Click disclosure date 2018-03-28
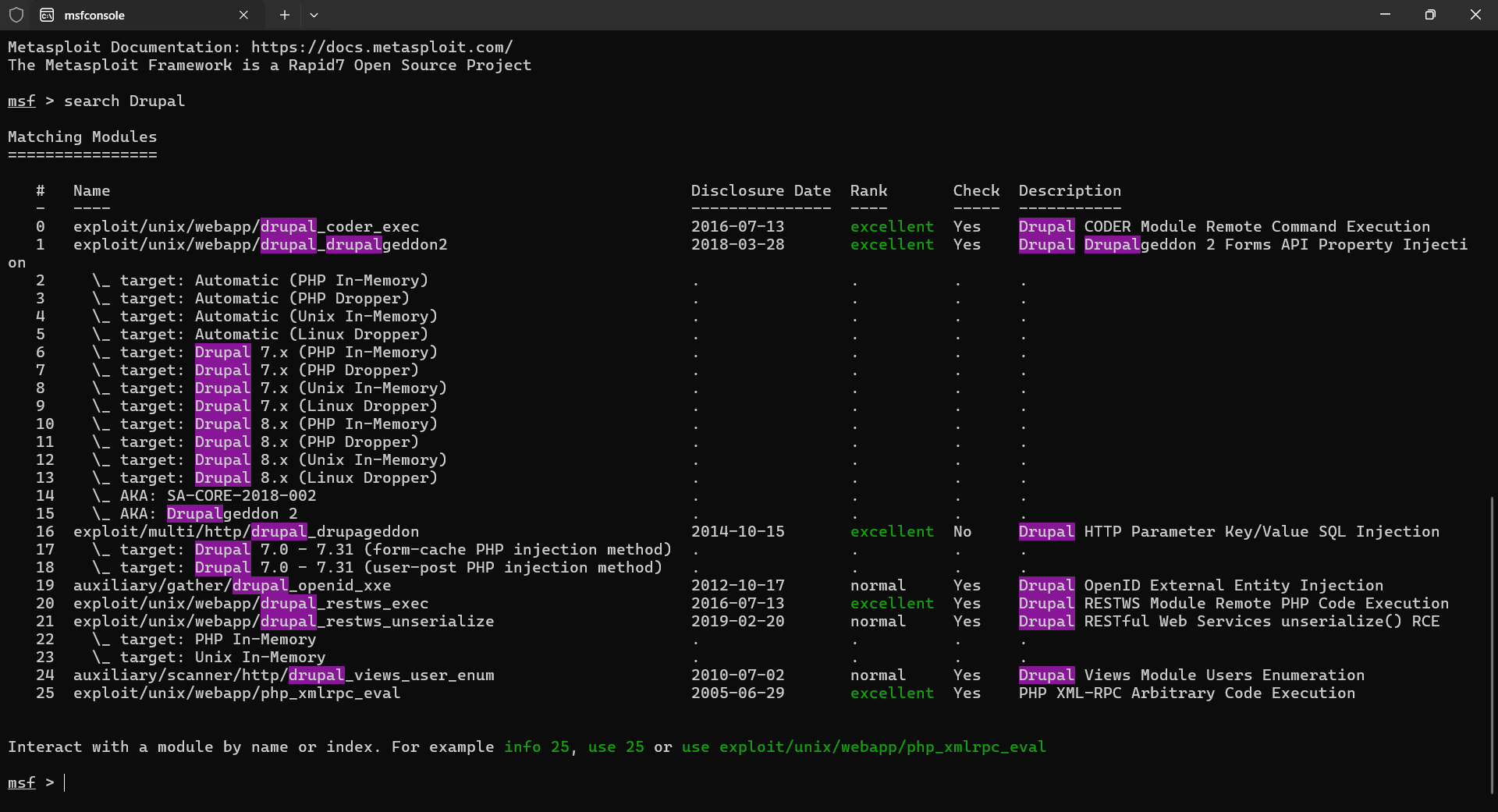 click(x=738, y=245)
